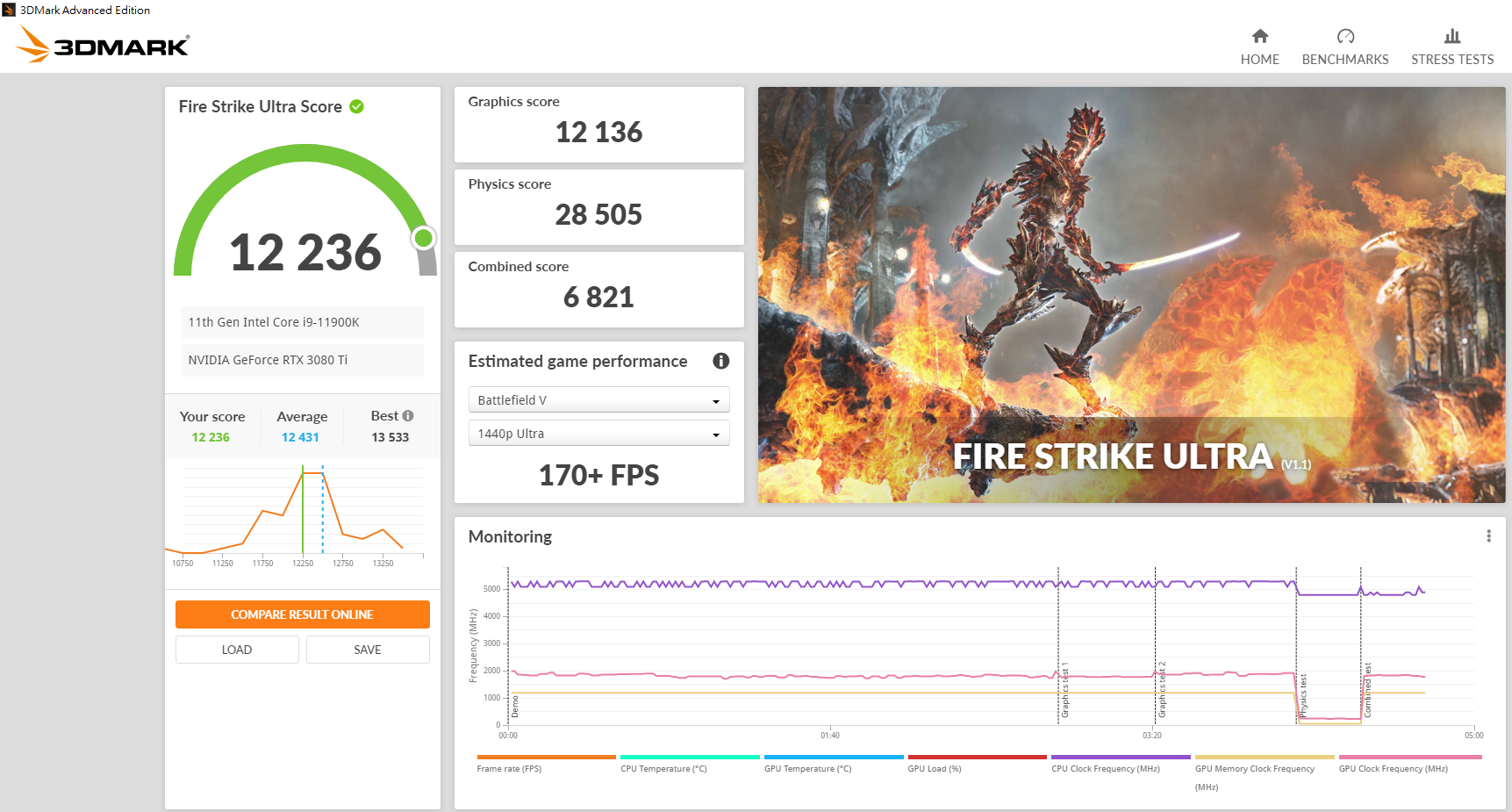Click the Physics score value 28 505
The height and width of the screenshot is (812, 1512).
pos(598,215)
